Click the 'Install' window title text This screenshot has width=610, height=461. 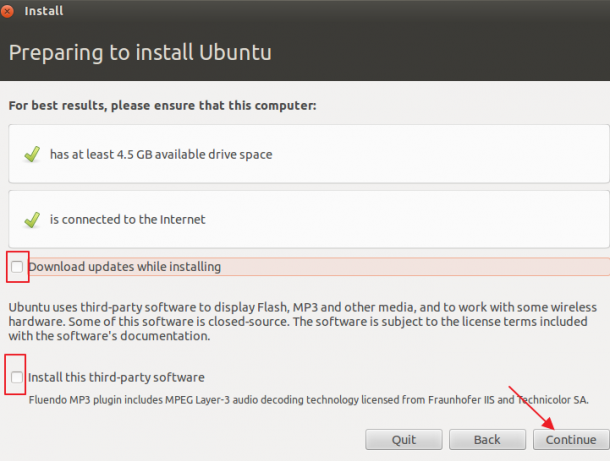tap(44, 11)
